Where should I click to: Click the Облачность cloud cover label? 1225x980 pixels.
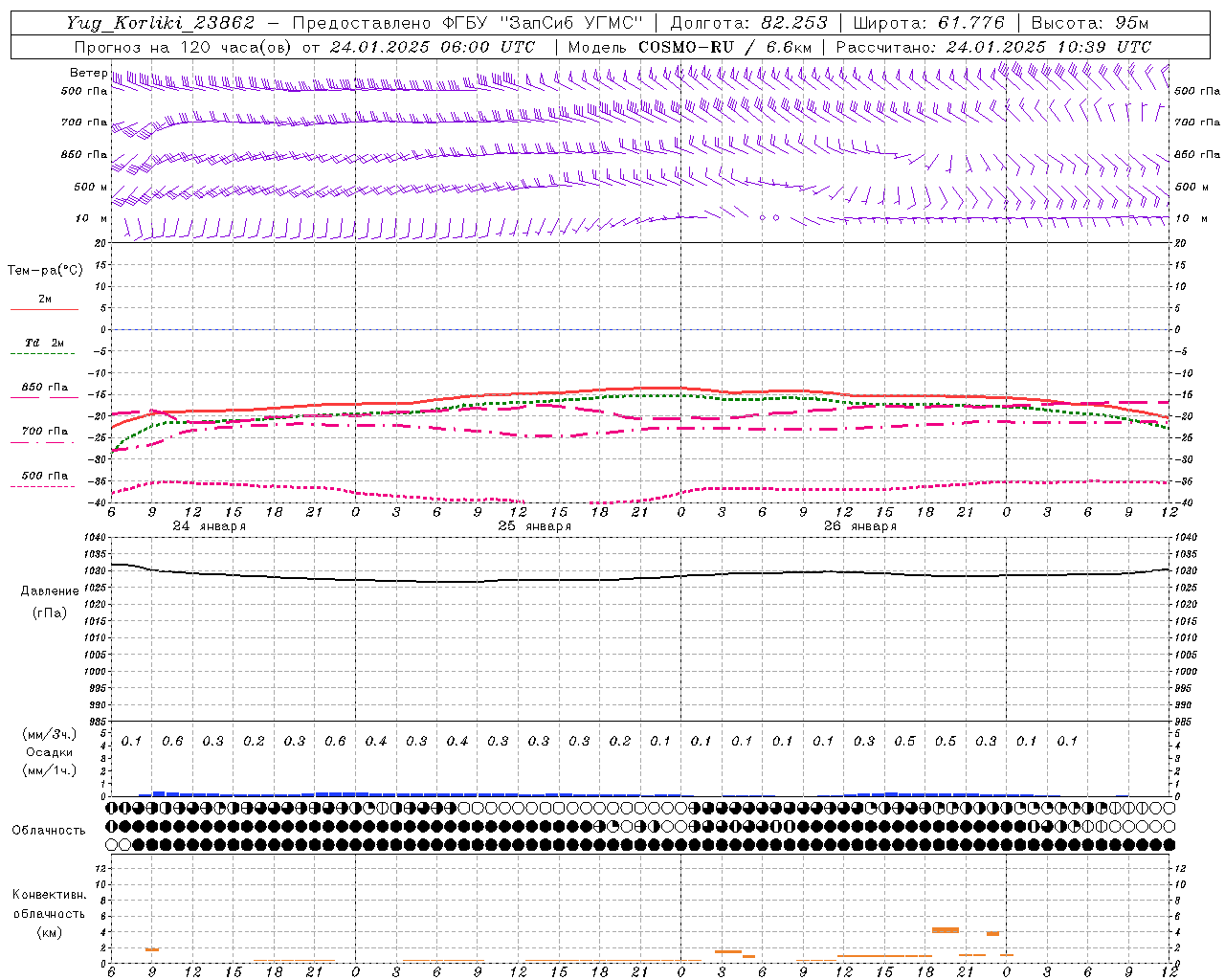click(49, 830)
